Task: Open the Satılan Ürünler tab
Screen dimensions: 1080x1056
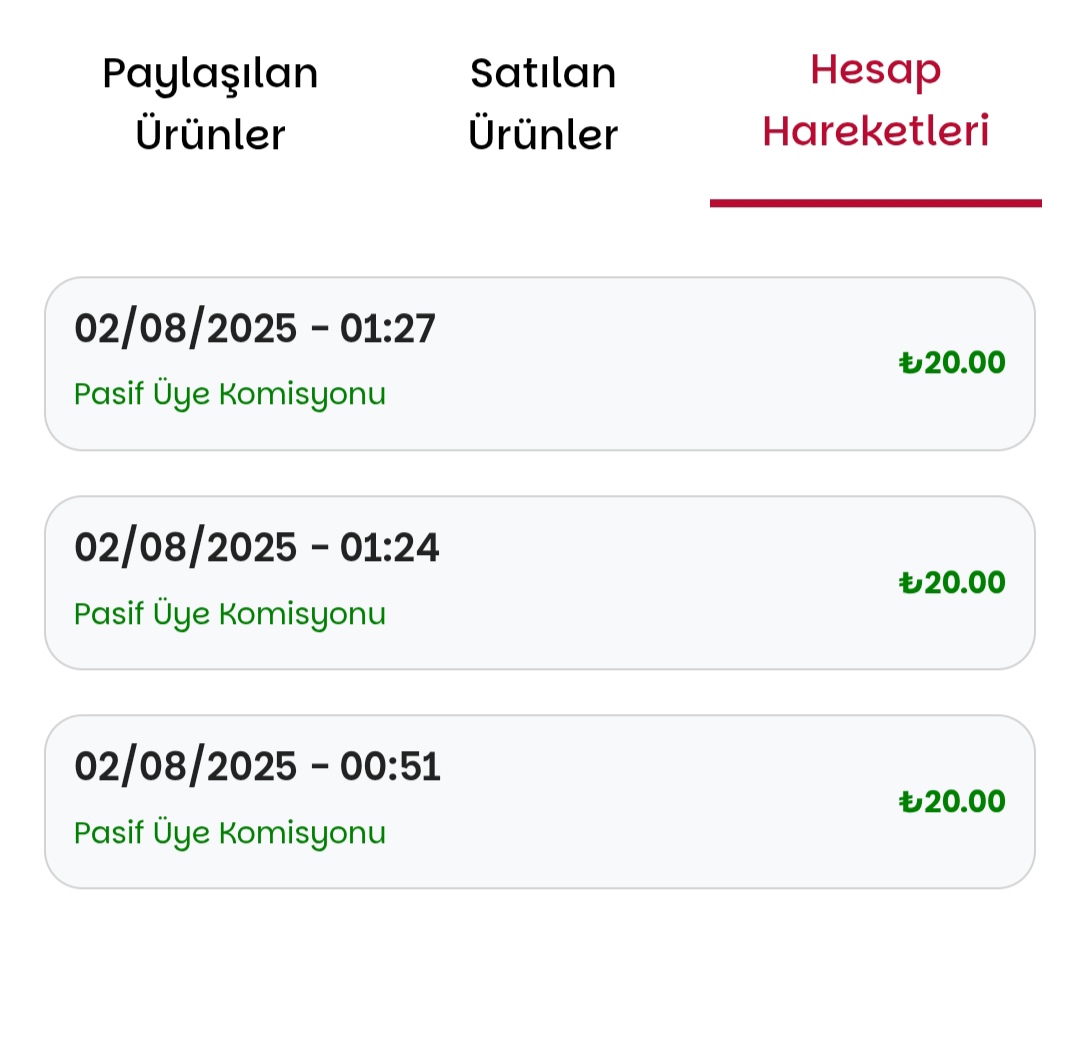Action: pos(543,103)
